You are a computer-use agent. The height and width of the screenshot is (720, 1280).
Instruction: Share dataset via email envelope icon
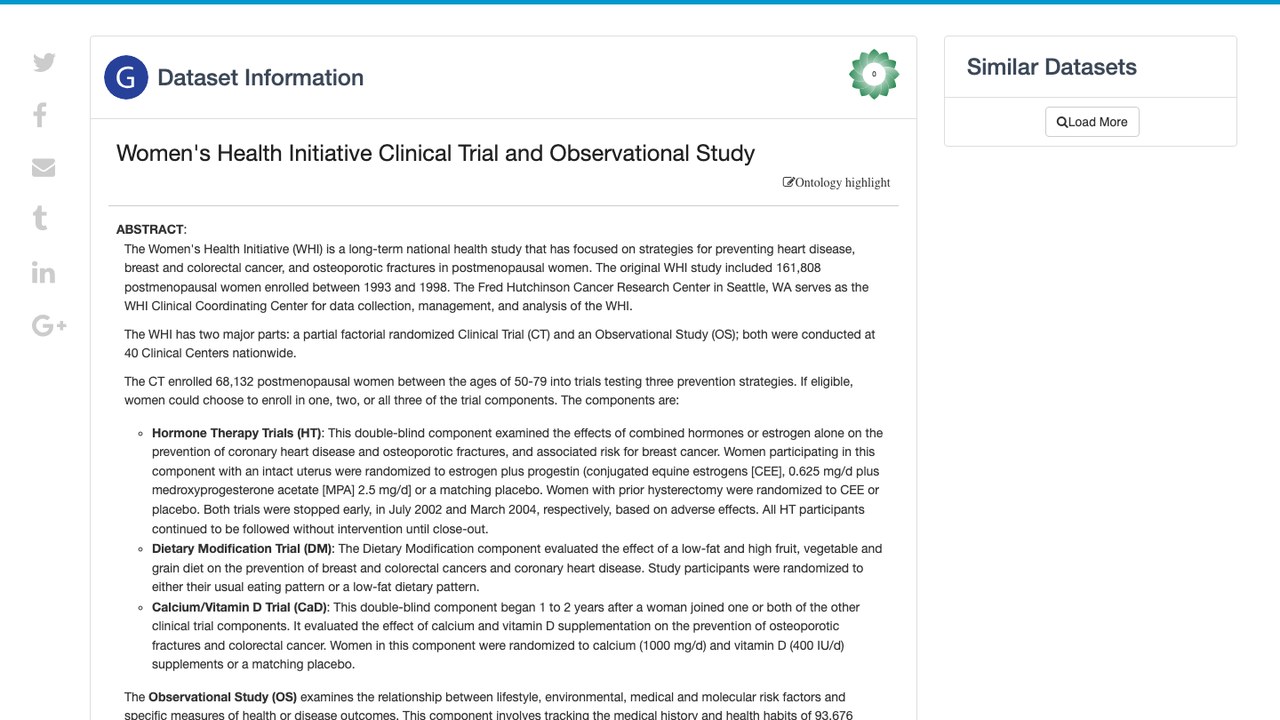(x=43, y=167)
